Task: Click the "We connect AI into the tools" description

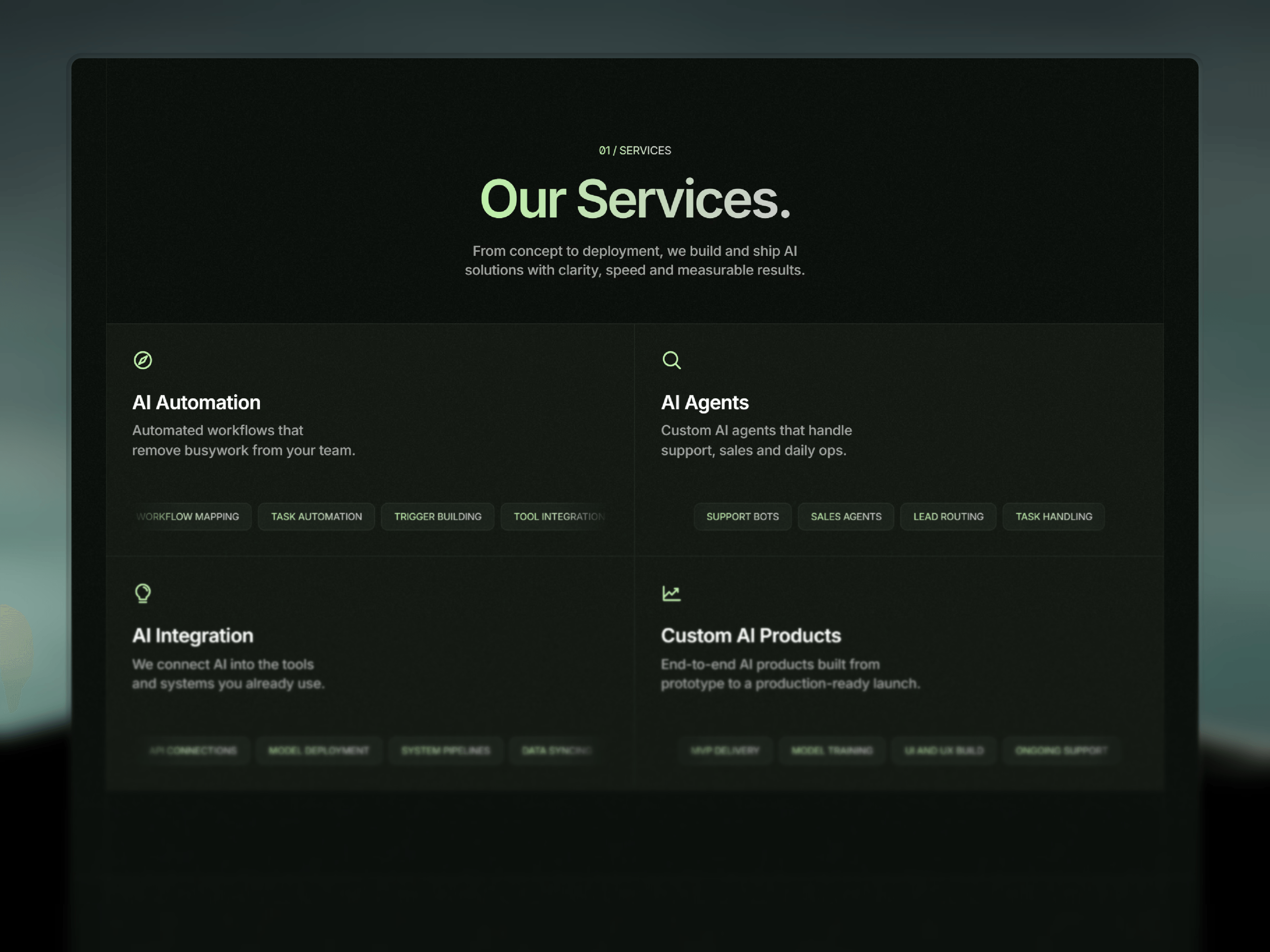Action: 228,674
